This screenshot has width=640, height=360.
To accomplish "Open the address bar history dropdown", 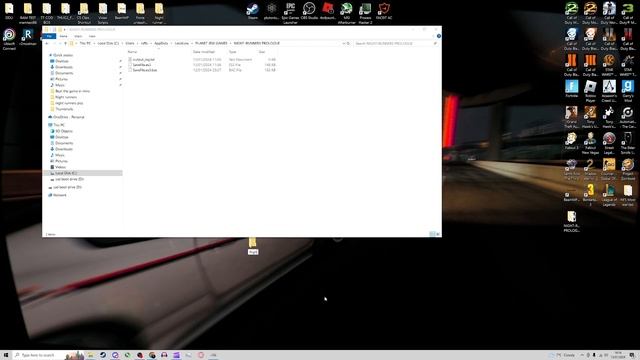I will pyautogui.click(x=344, y=43).
